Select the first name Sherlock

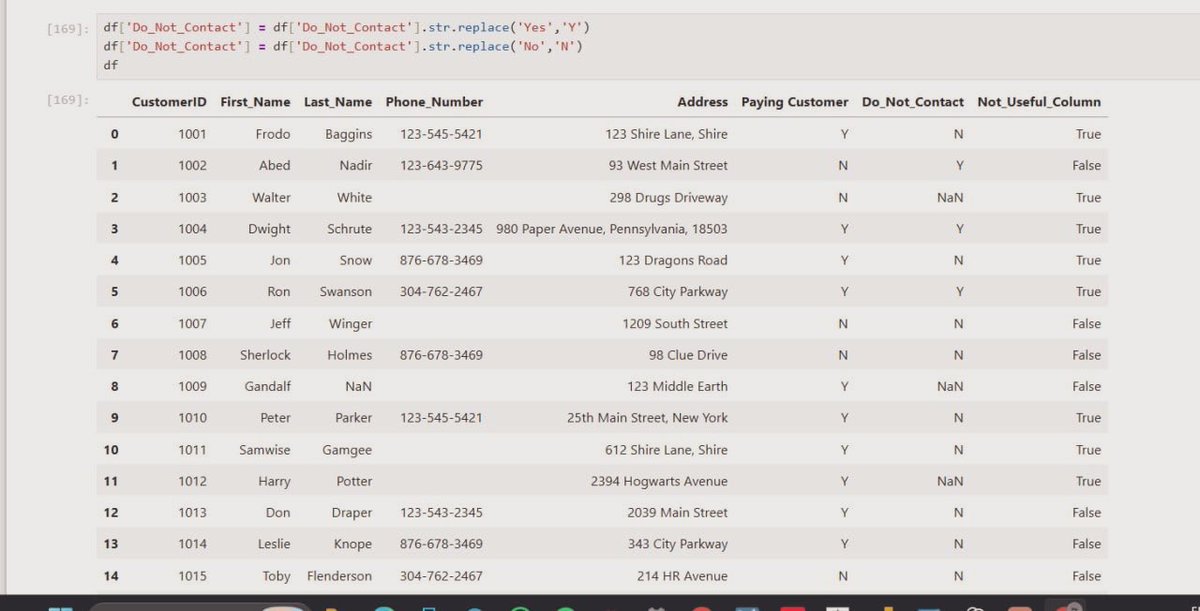click(265, 355)
